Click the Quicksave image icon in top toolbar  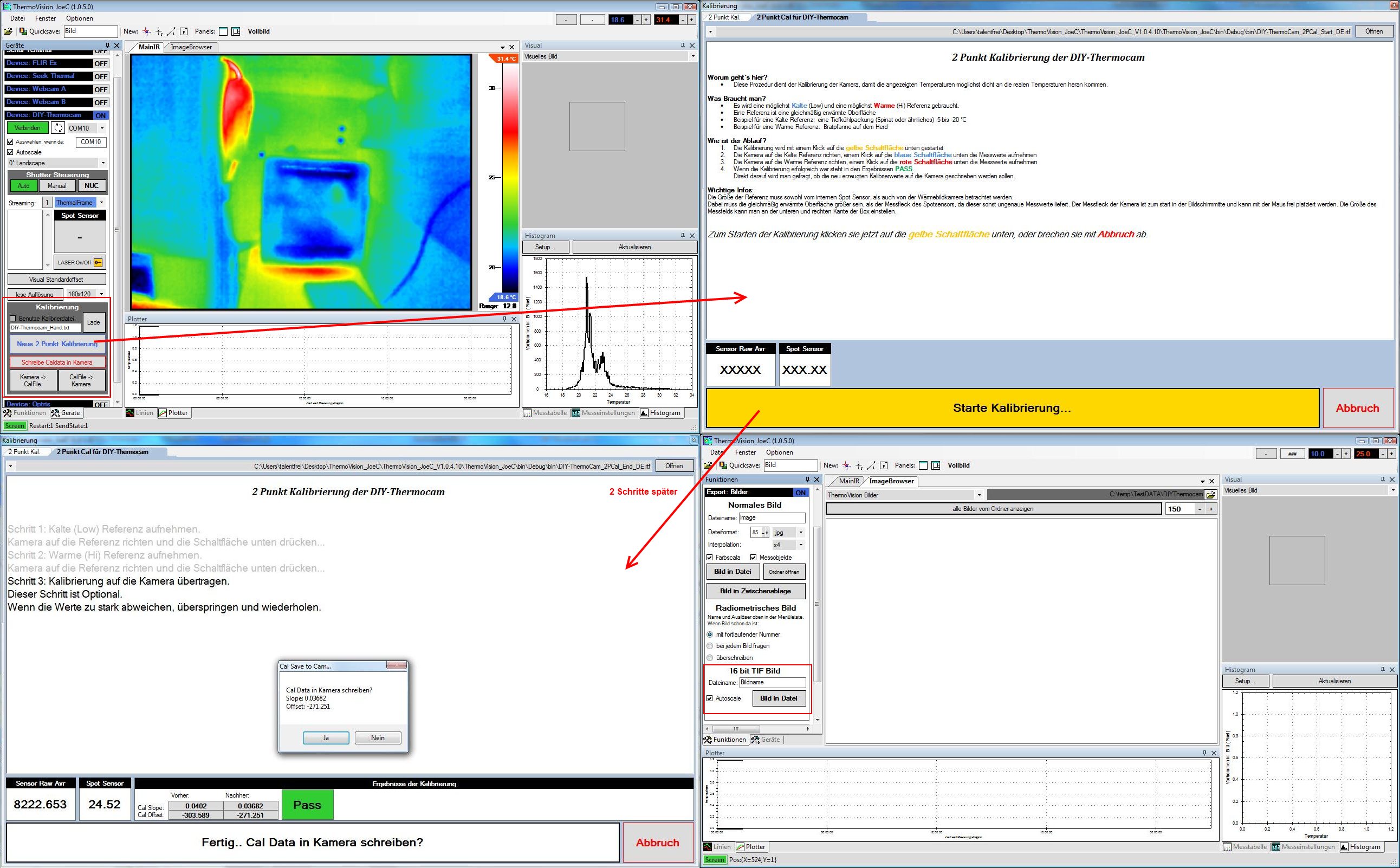[23, 31]
